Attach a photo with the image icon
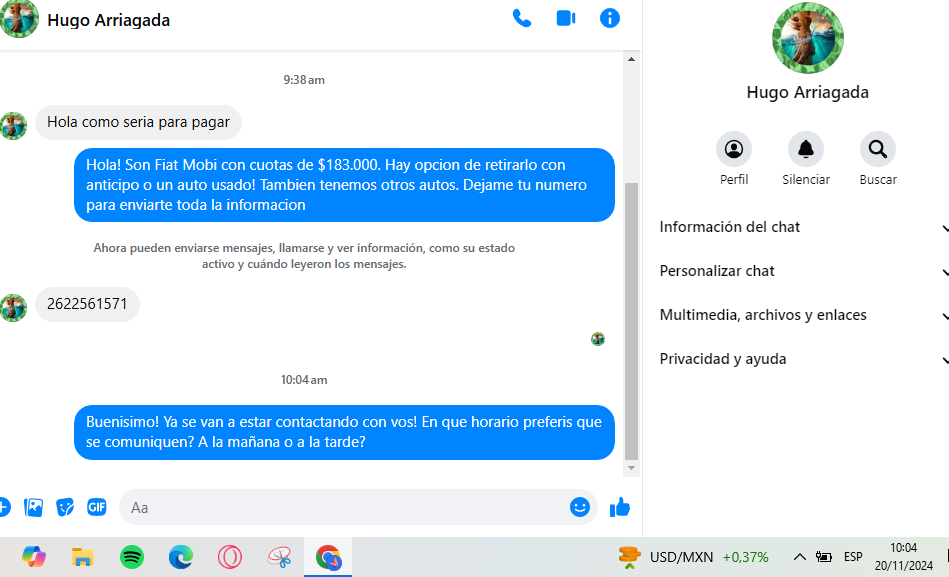Viewport: 949px width, 577px height. 34,507
